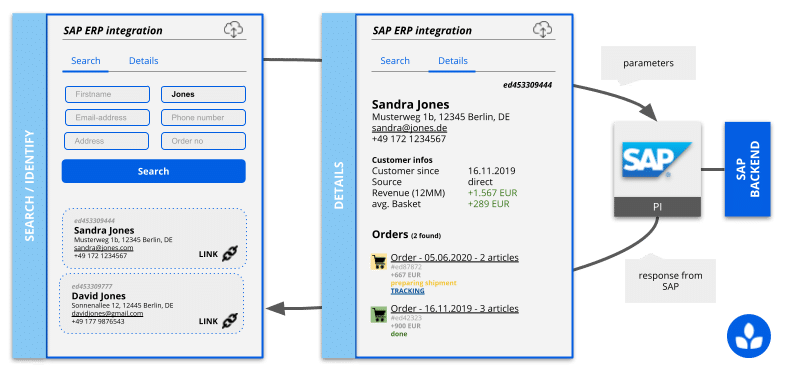The height and width of the screenshot is (365, 787).
Task: Click cloud upload icon in left panel
Action: 233,30
